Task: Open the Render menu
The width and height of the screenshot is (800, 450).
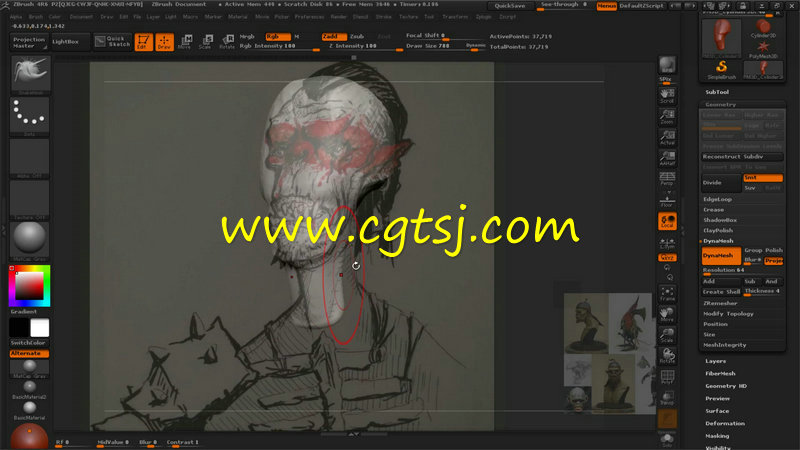Action: point(338,17)
